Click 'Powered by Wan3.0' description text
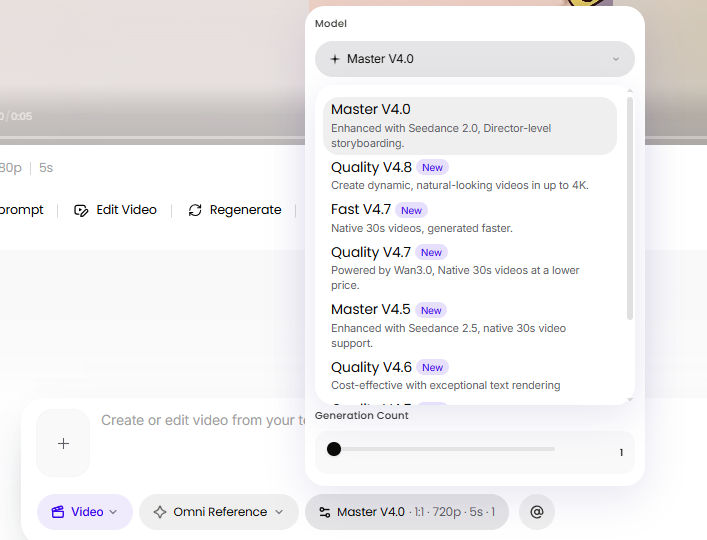Screen dimensions: 707x540 pyautogui.click(x=455, y=278)
